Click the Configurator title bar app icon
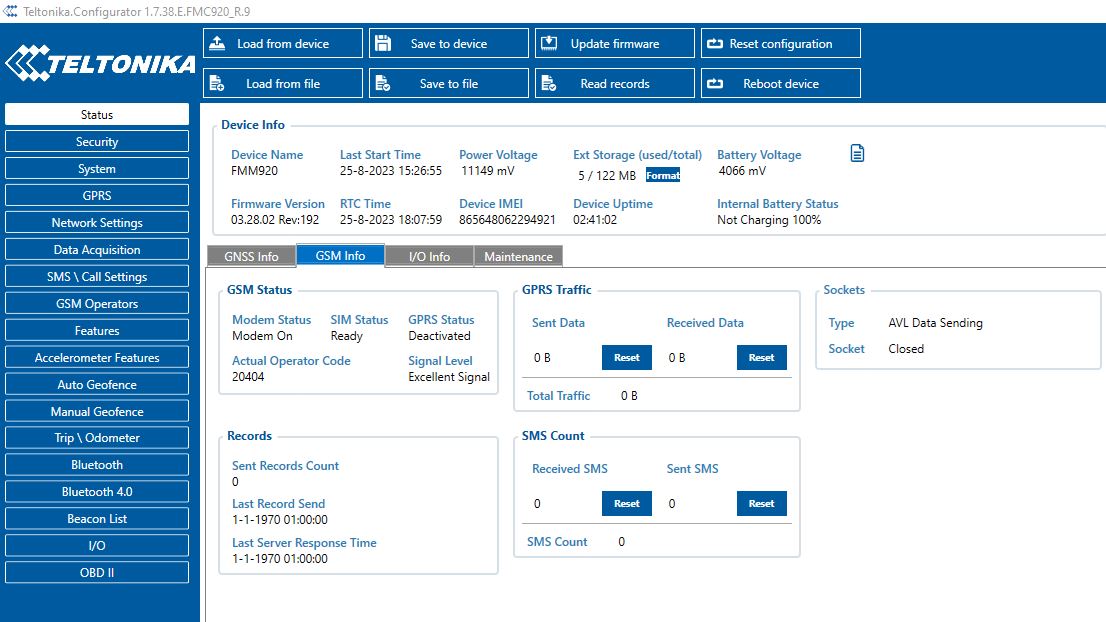This screenshot has width=1106, height=622. (10, 11)
